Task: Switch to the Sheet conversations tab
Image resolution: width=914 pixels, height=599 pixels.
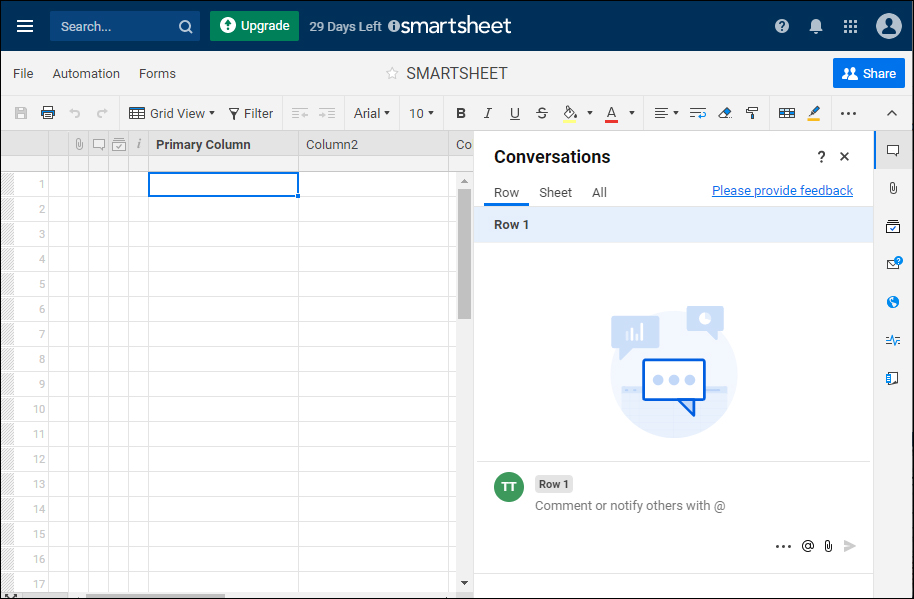Action: tap(555, 193)
